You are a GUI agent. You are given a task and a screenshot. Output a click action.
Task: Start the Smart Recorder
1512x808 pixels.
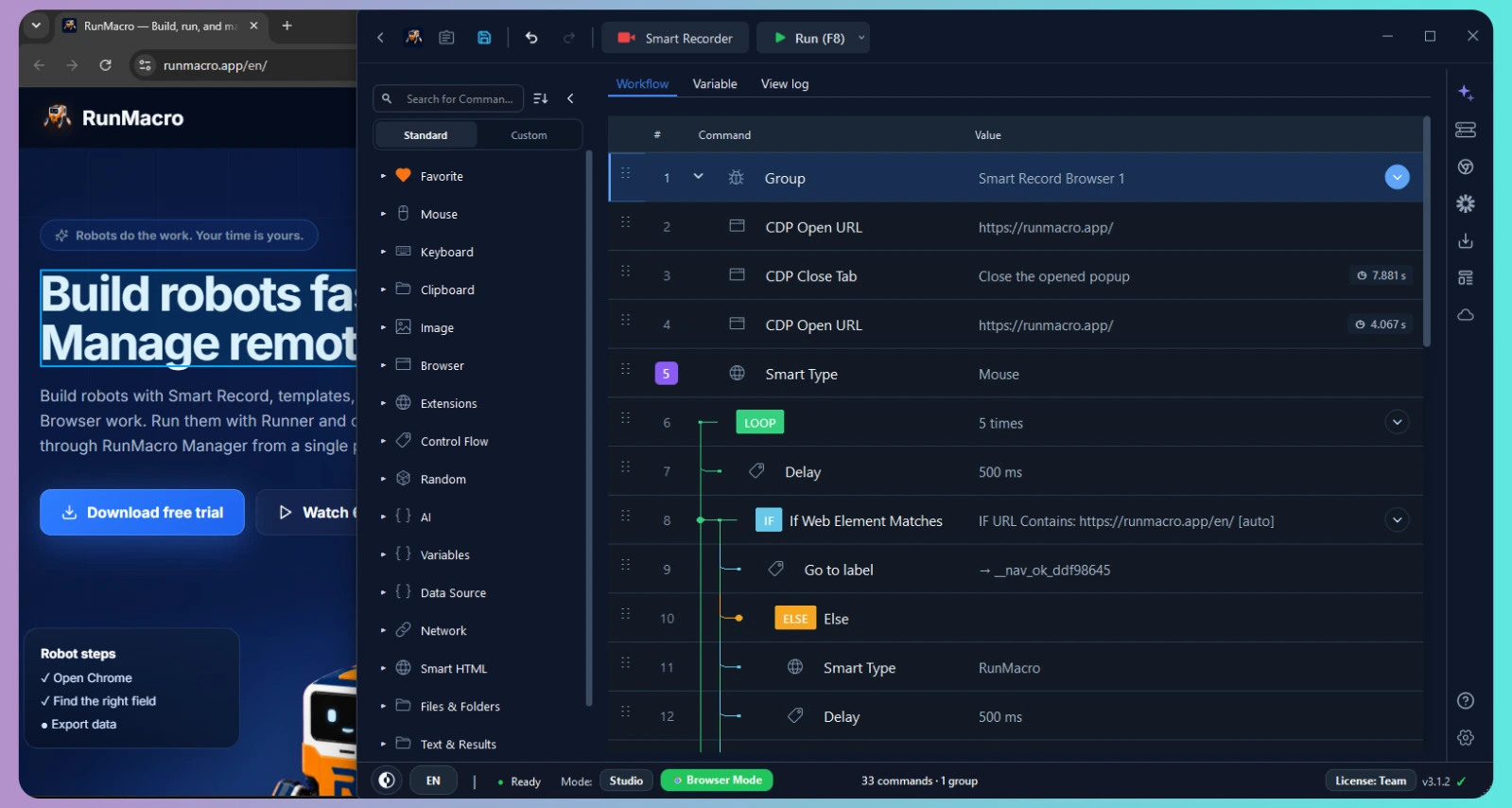675,38
